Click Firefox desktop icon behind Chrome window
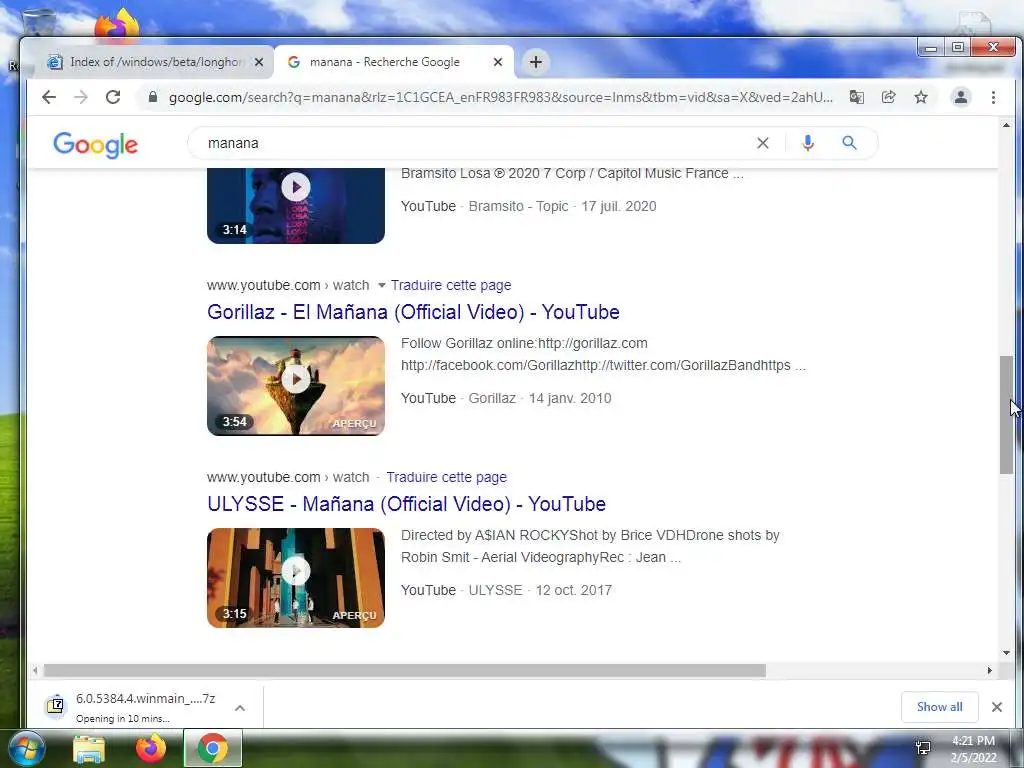Screen dimensions: 1024x768 [x=118, y=24]
